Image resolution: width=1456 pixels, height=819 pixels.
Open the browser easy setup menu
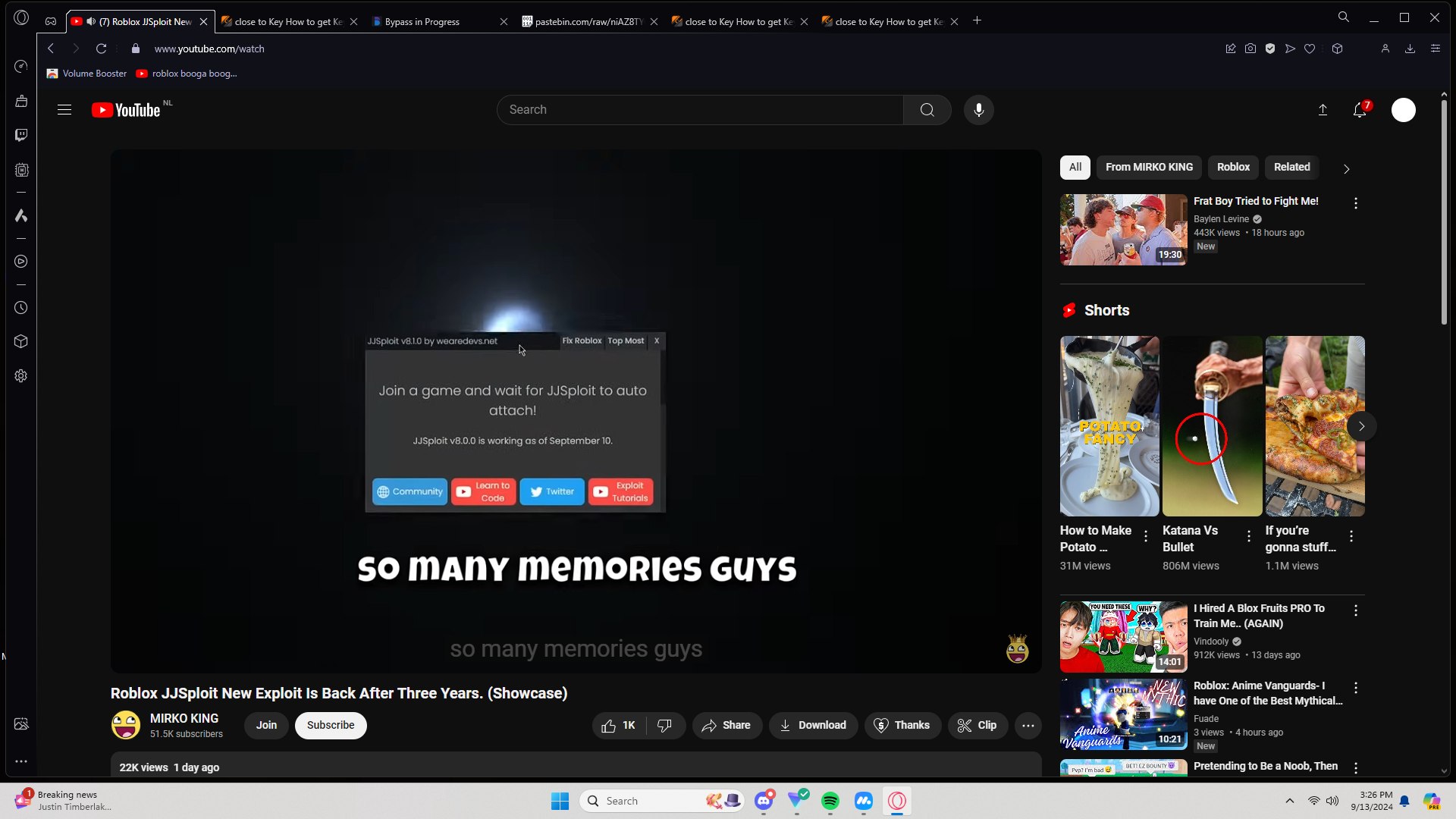[1436, 49]
